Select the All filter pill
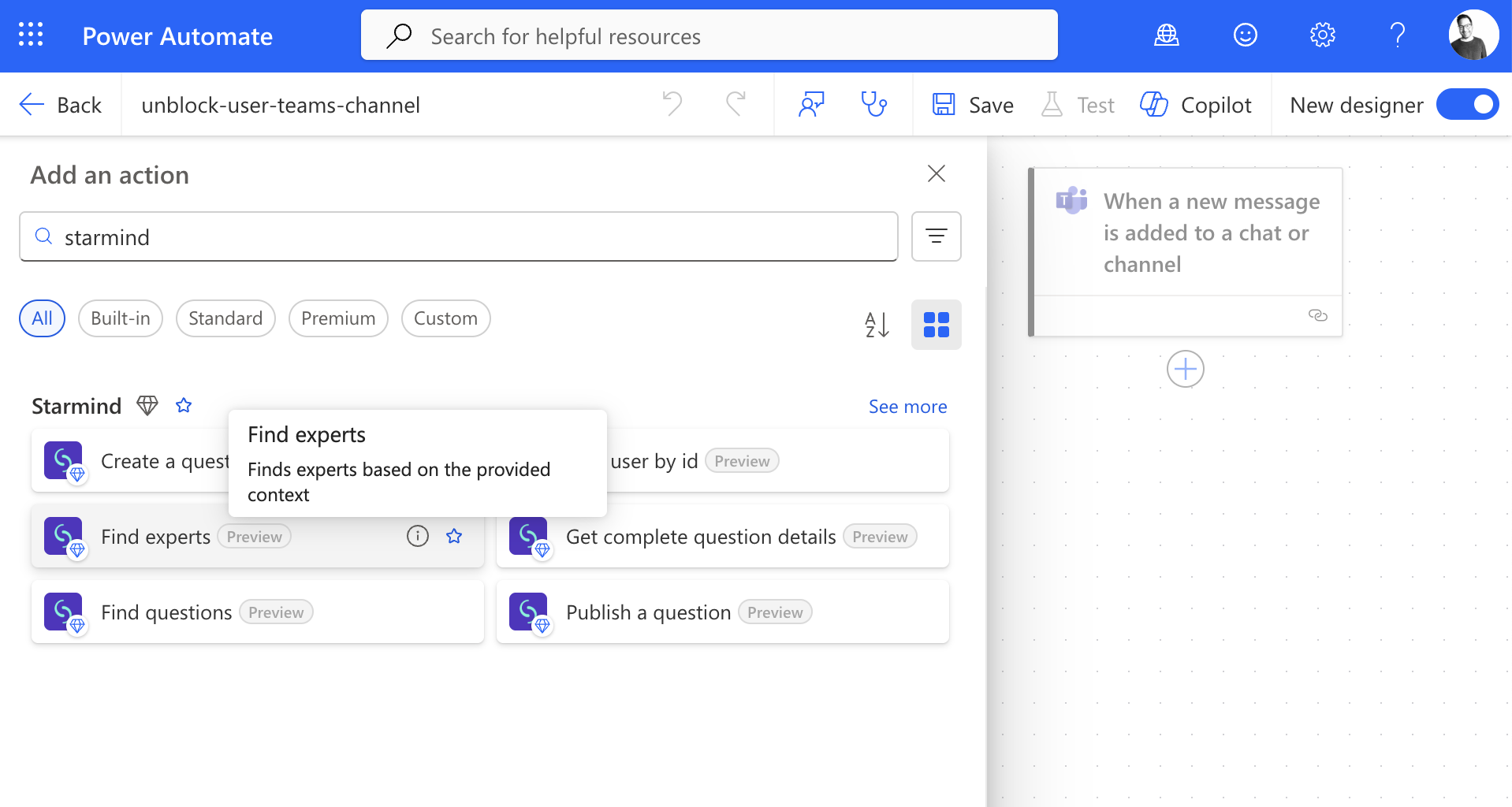Screen dimensions: 1512x807 tap(42, 318)
